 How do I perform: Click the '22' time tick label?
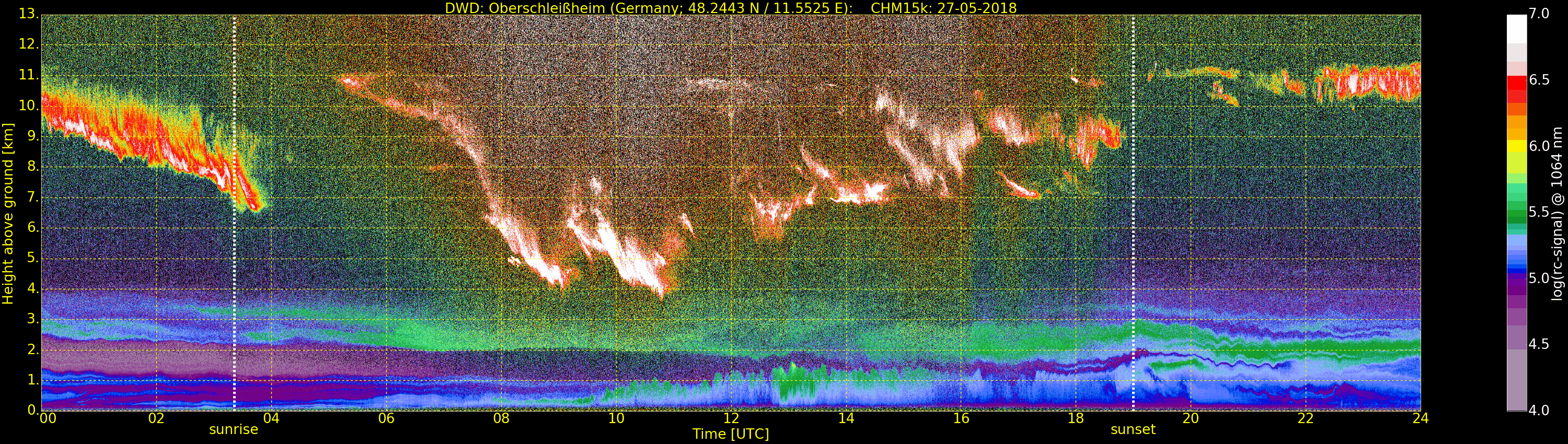pos(1306,418)
